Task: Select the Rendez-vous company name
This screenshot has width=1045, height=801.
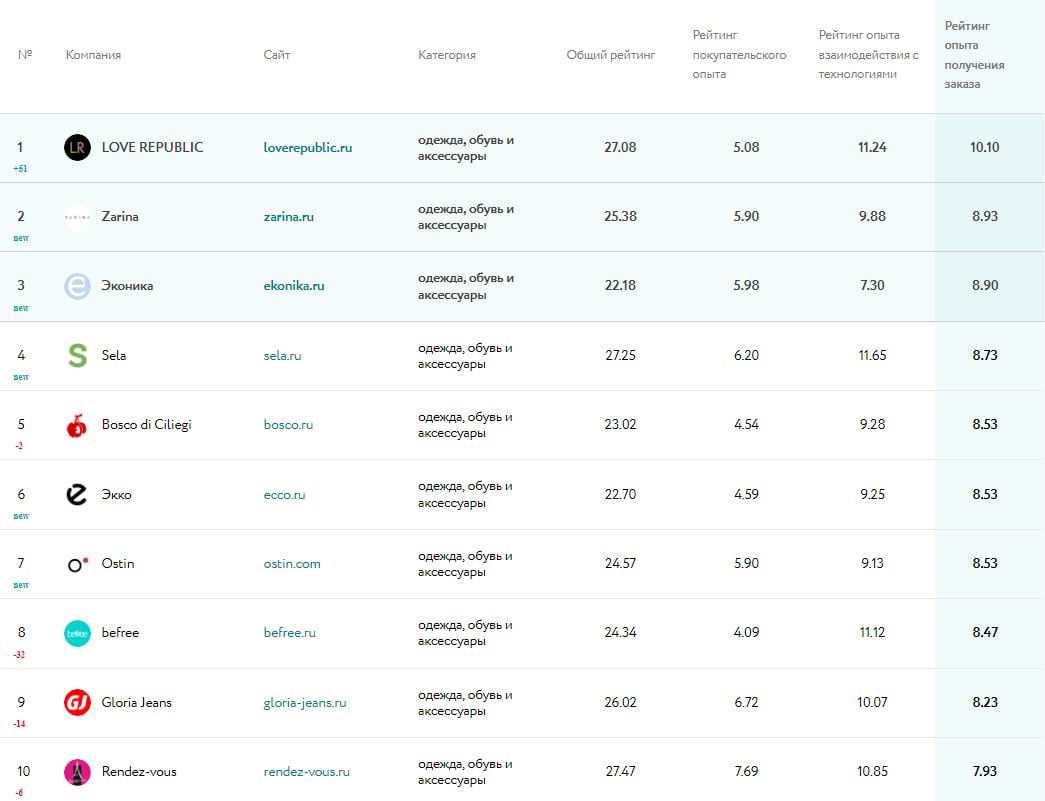Action: pos(139,772)
